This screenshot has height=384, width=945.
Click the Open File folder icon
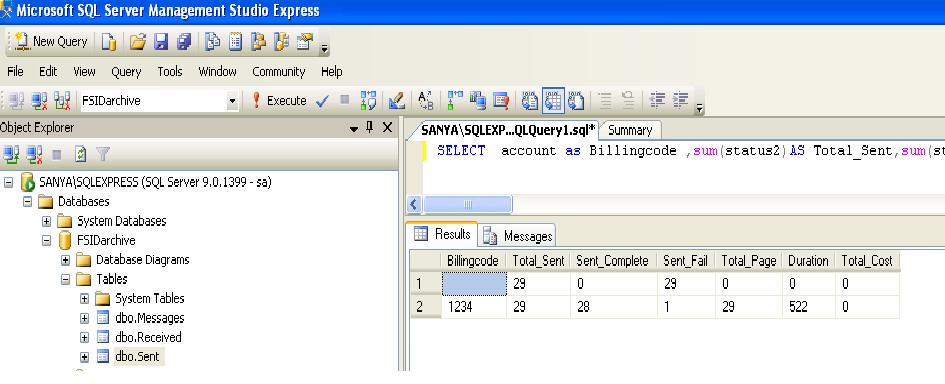(138, 42)
